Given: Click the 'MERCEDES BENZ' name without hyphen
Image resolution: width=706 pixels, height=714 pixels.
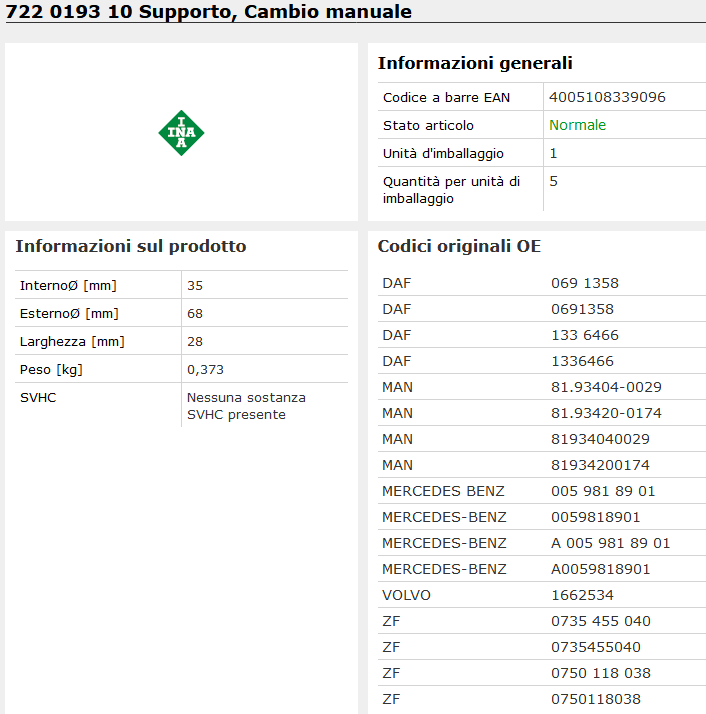Looking at the screenshot, I should (443, 491).
